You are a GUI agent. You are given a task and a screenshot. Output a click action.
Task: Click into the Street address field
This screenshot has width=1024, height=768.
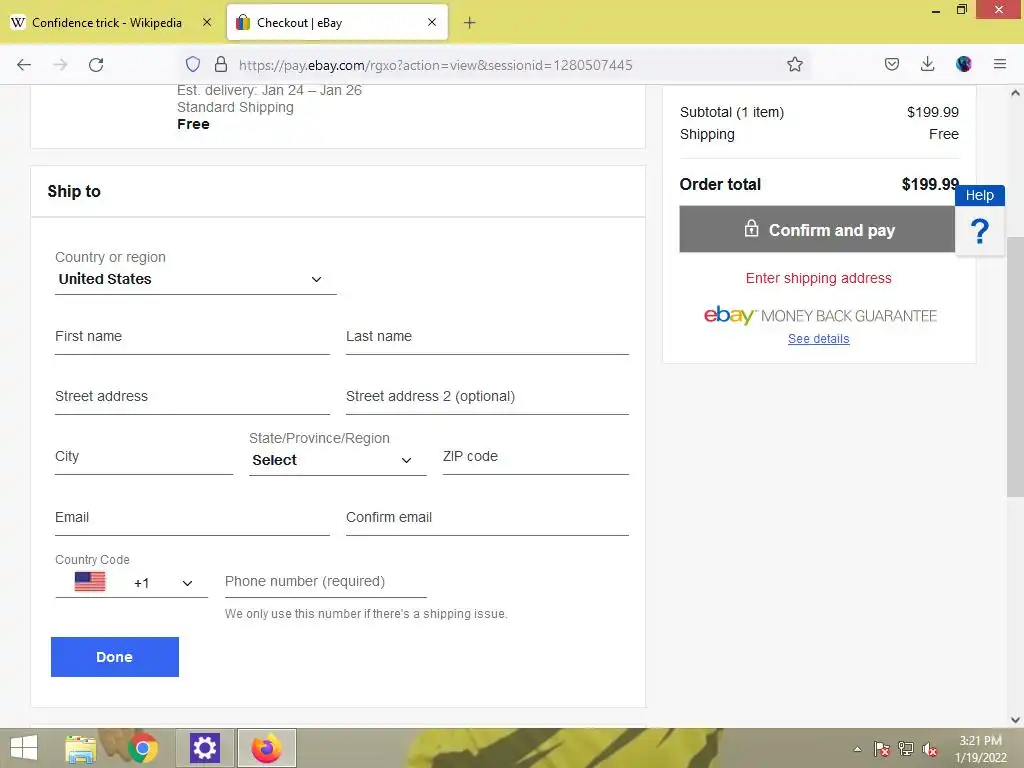(x=192, y=398)
